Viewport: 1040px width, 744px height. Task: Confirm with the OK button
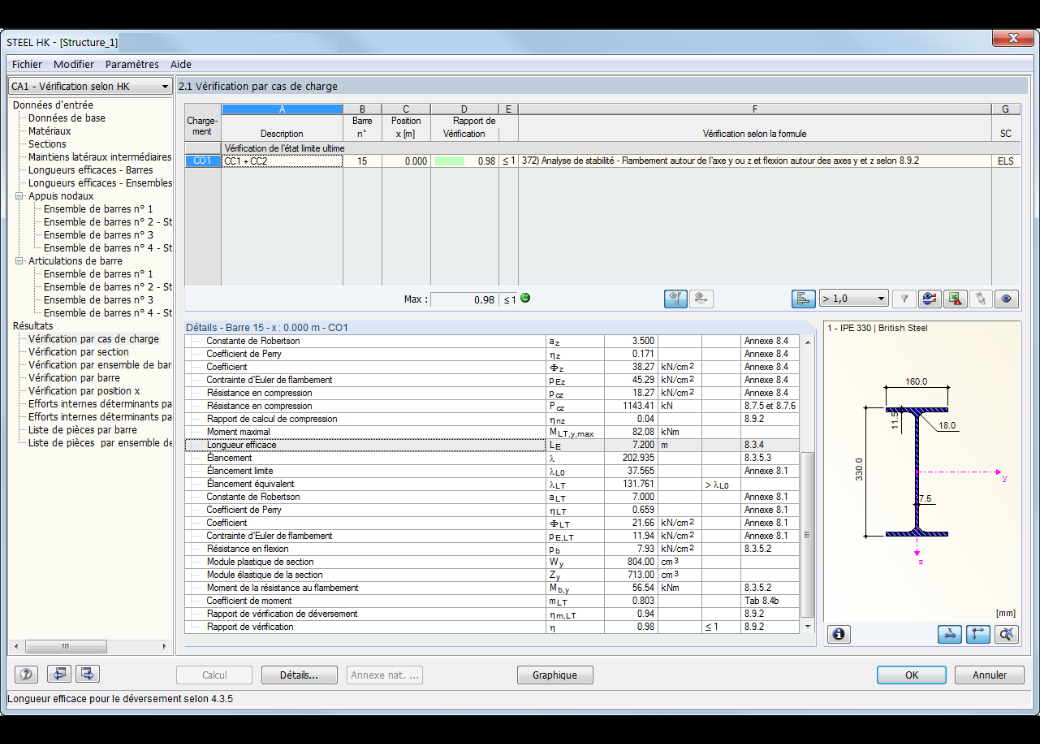[911, 675]
